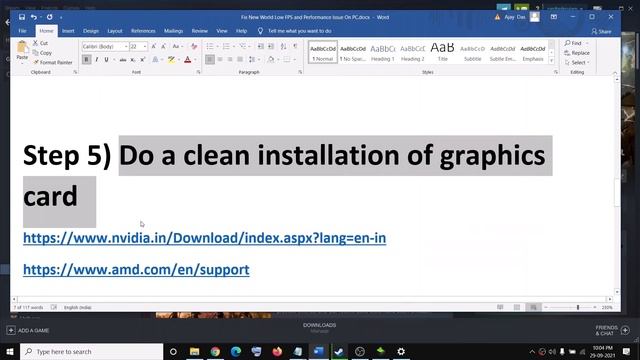Viewport: 640px width, 360px height.
Task: Align text right
Action: tap(230, 60)
